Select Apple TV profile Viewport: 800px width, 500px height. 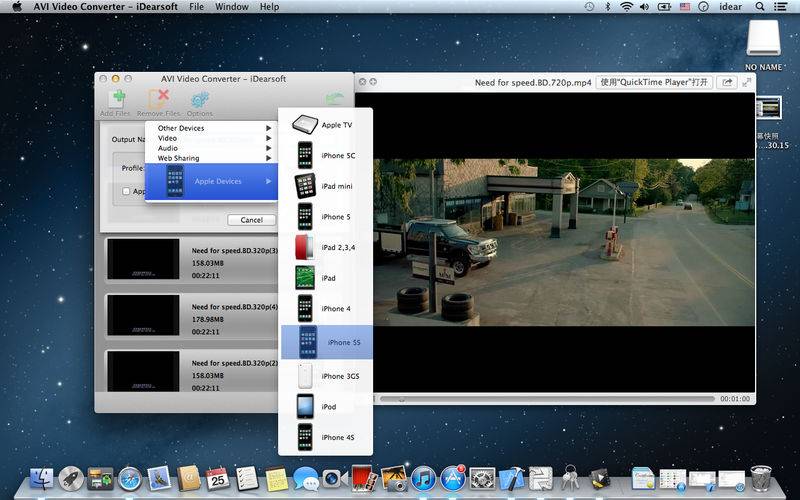point(326,125)
